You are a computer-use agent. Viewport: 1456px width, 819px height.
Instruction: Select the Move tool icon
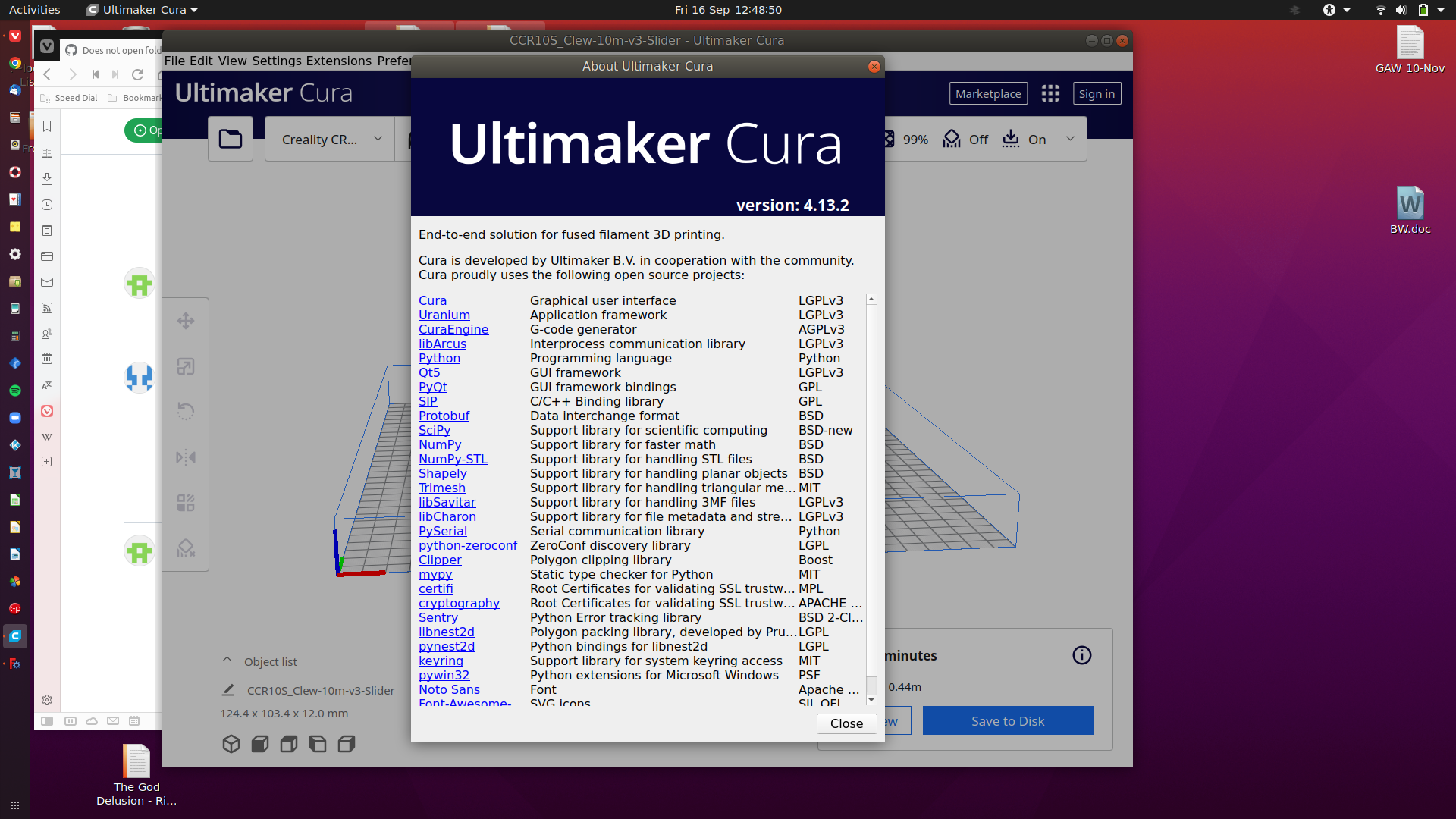click(x=186, y=321)
